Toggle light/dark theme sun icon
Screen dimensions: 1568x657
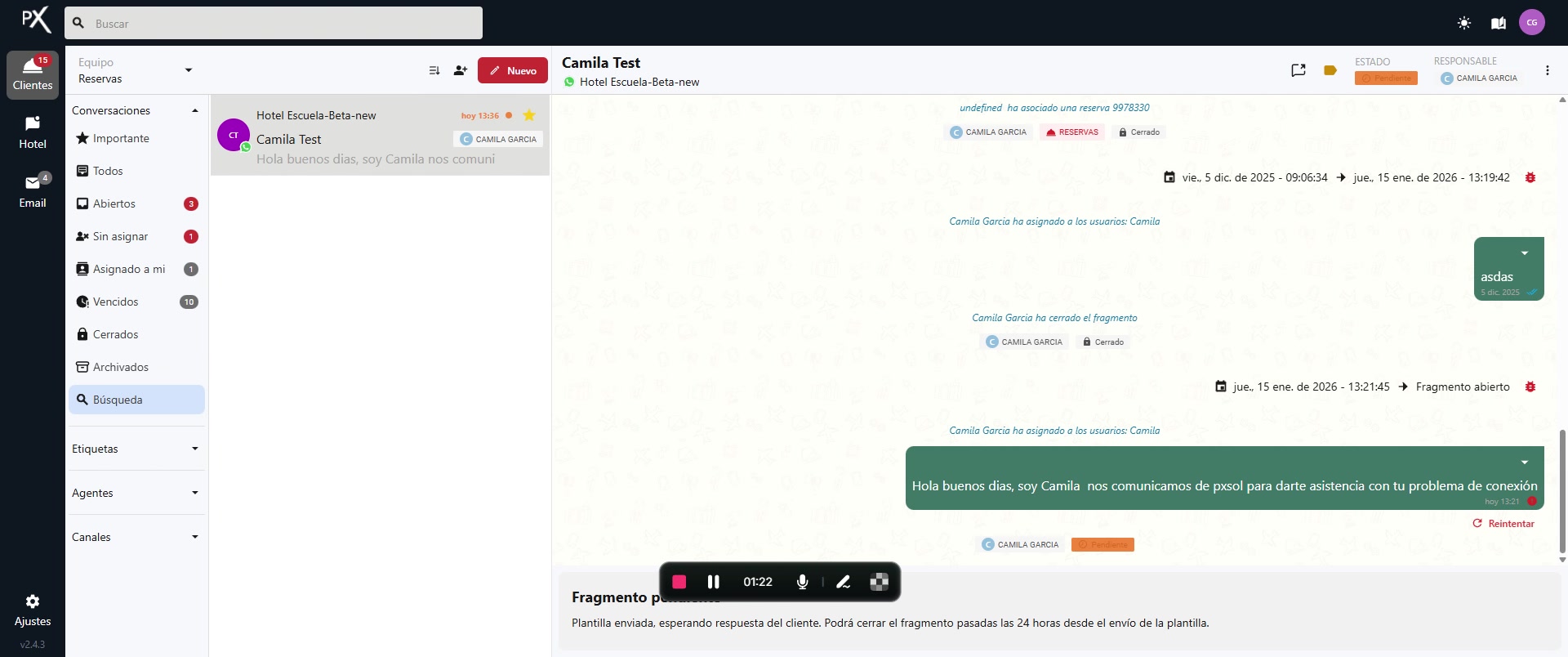[x=1464, y=23]
